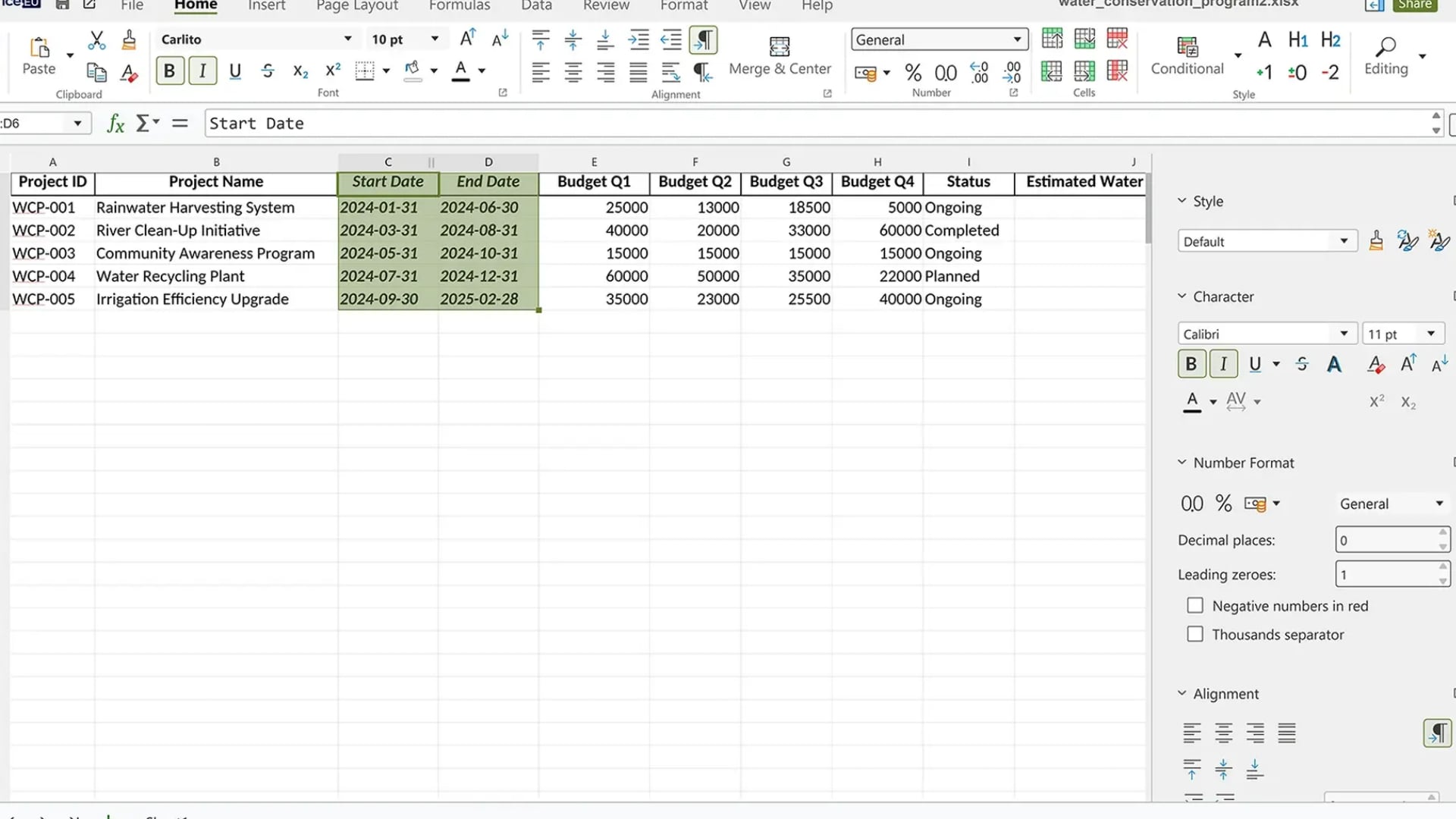Open the Function Wizard fx icon
1456x819 pixels.
pyautogui.click(x=115, y=124)
